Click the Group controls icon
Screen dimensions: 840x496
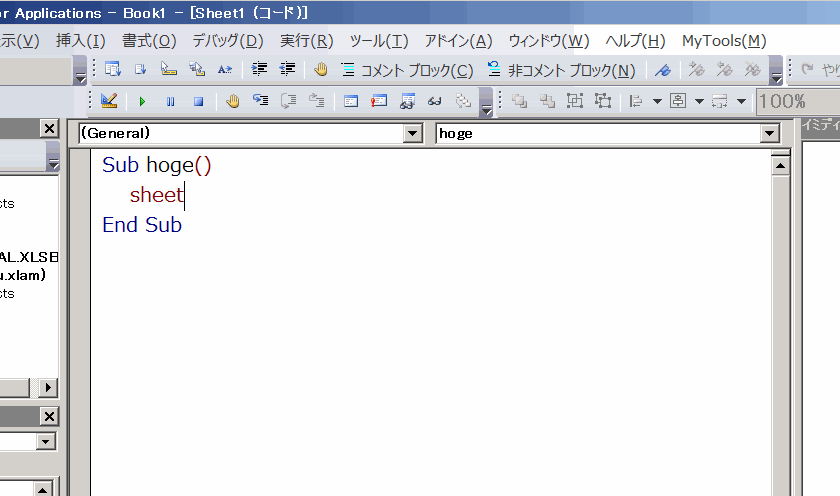coord(575,101)
